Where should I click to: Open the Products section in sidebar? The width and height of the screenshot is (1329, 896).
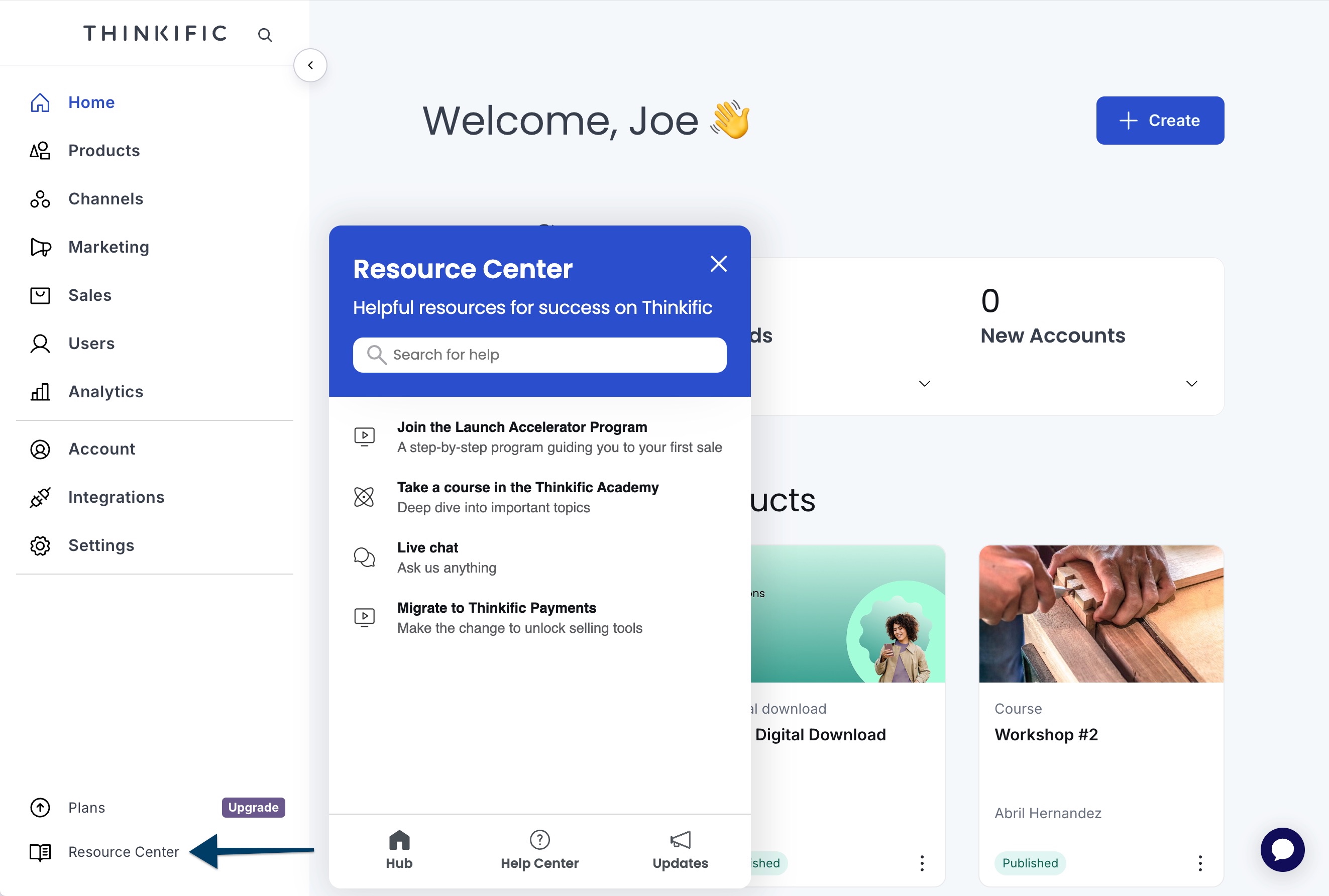click(x=103, y=151)
